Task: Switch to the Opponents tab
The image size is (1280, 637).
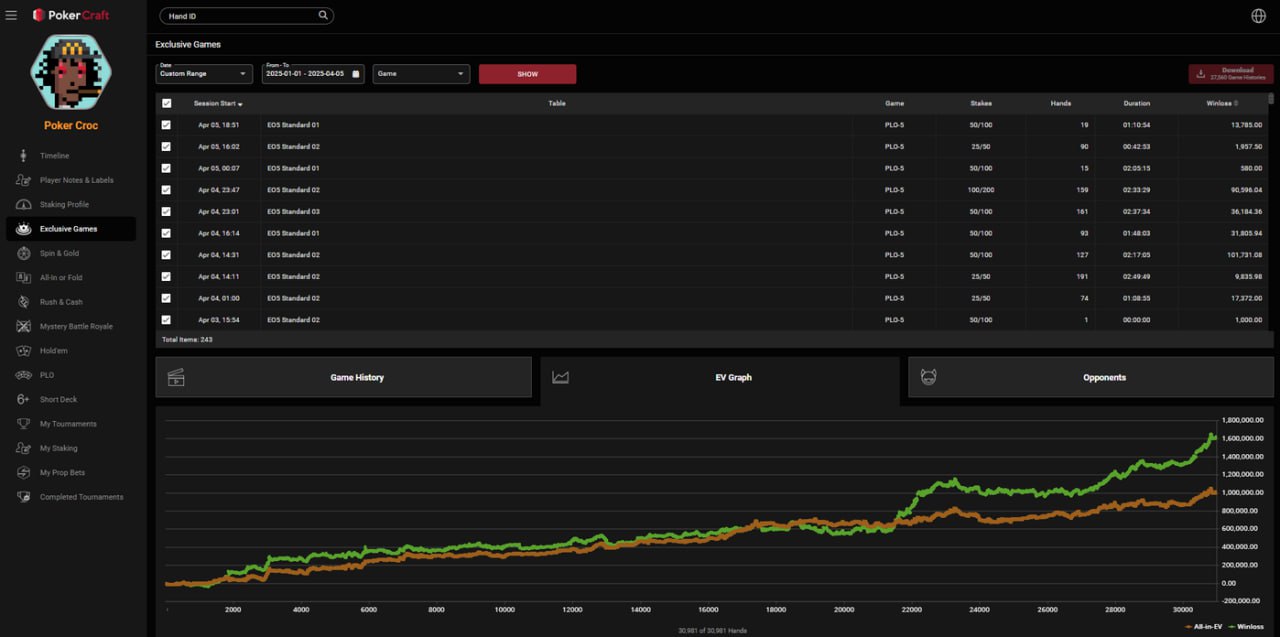Action: tap(1091, 378)
